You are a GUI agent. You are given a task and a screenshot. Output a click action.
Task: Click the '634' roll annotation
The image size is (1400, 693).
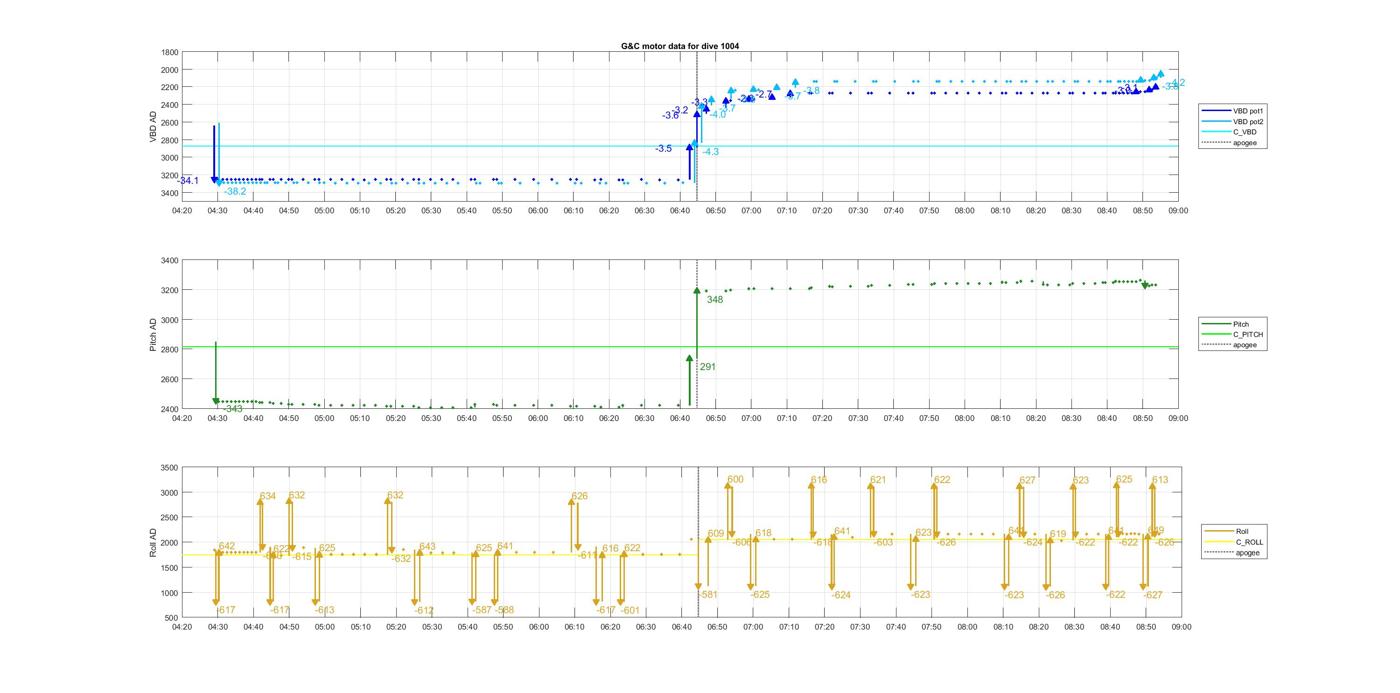tap(268, 496)
